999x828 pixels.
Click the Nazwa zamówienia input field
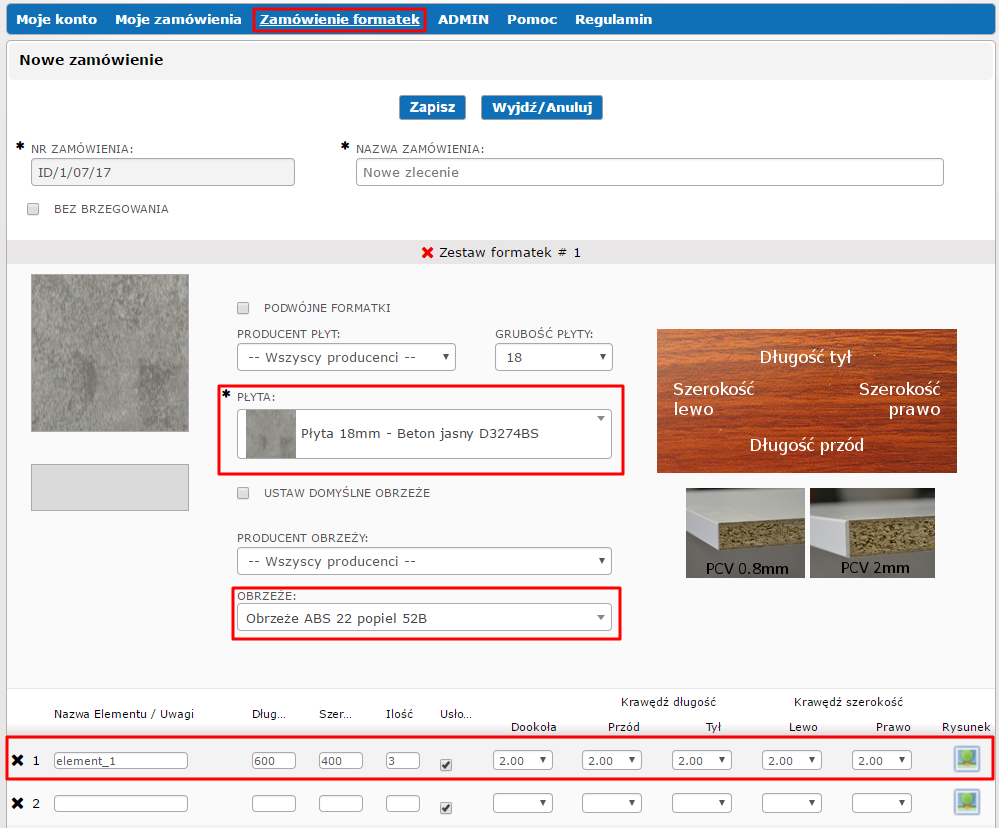649,172
